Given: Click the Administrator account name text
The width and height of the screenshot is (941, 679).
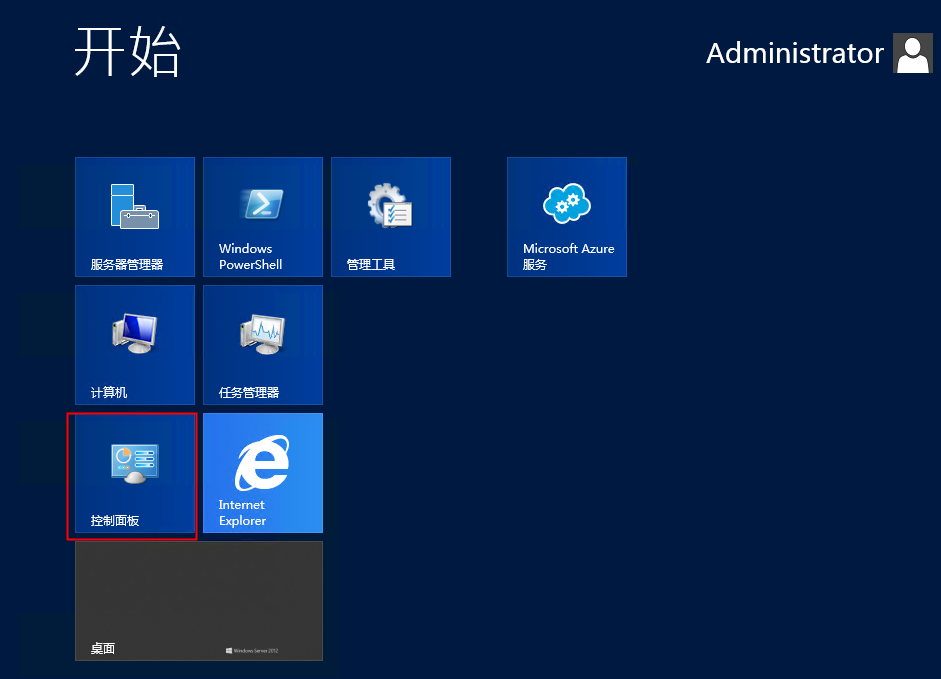Looking at the screenshot, I should [x=794, y=54].
